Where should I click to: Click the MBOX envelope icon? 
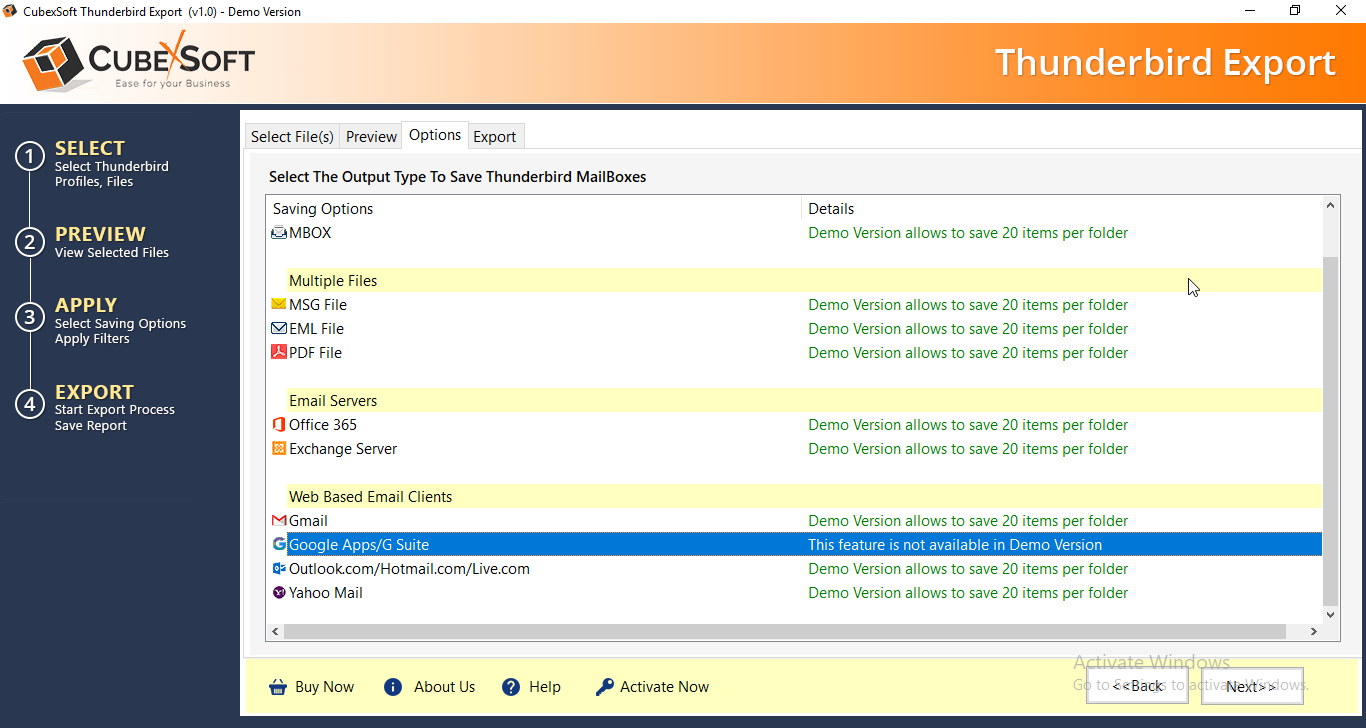[279, 233]
